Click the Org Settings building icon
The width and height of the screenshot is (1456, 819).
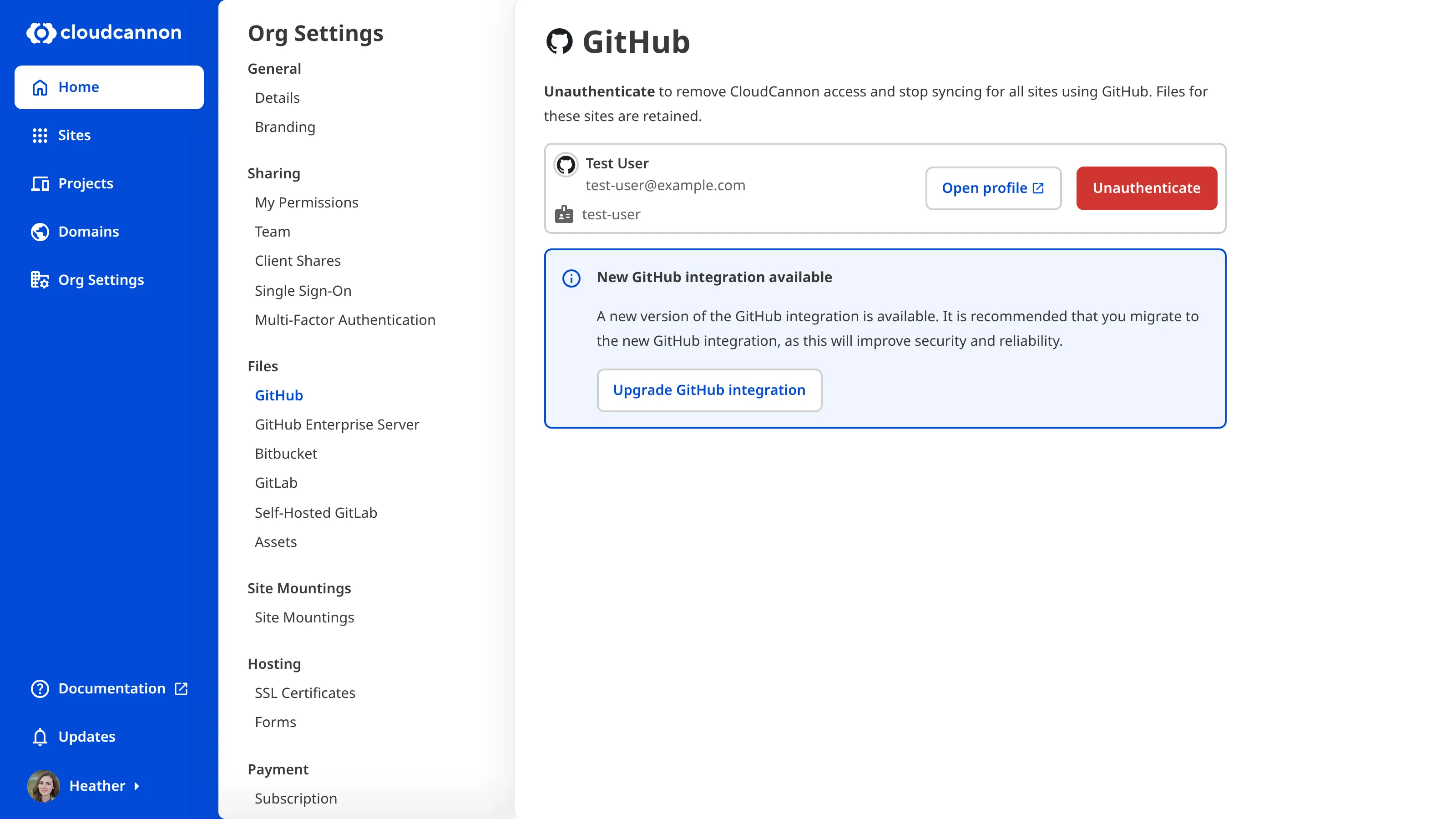(40, 280)
